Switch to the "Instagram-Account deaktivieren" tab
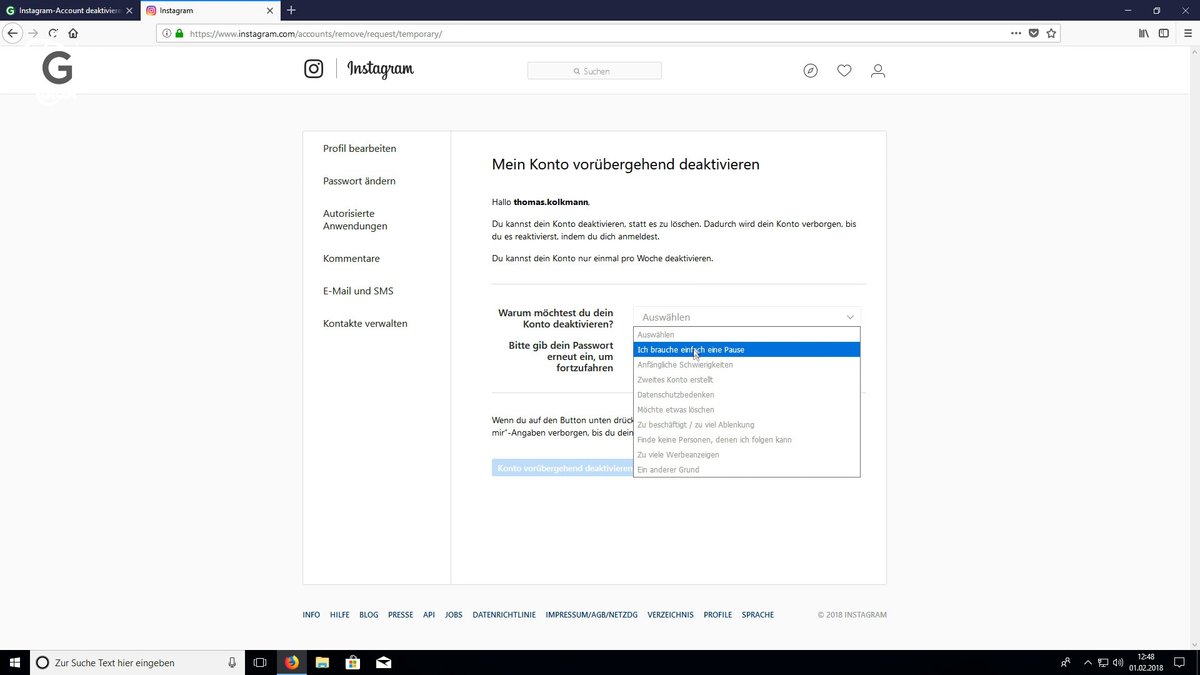This screenshot has height=675, width=1200. click(x=65, y=11)
